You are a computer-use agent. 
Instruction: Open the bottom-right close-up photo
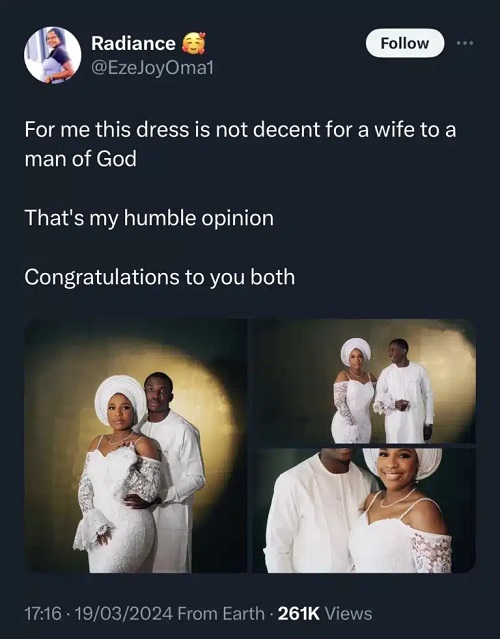364,511
